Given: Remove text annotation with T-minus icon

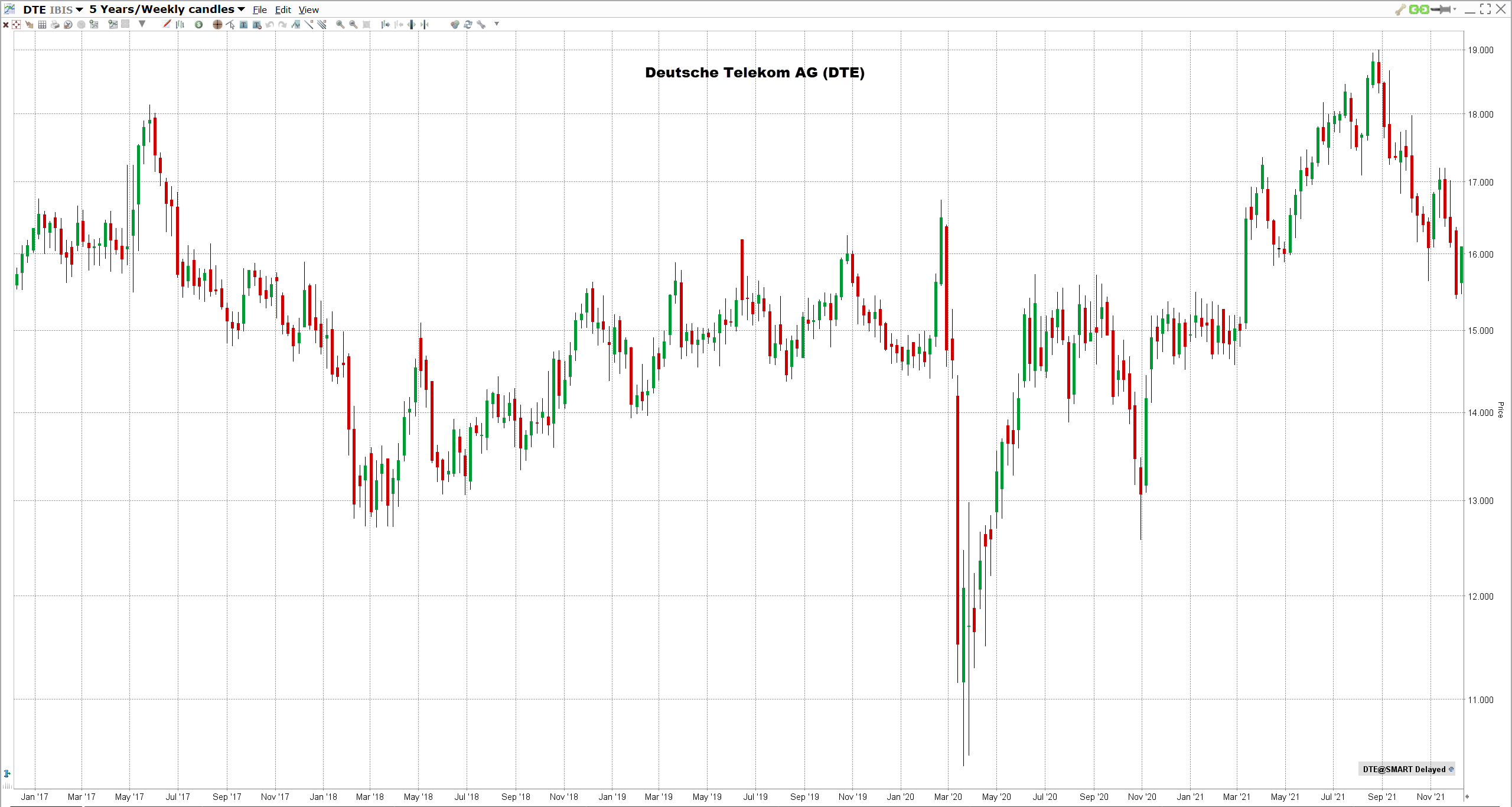Looking at the screenshot, I should pos(257,25).
